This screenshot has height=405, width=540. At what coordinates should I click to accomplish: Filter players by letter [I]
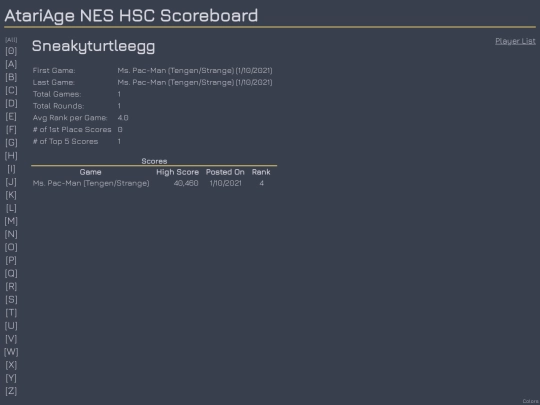[x=11, y=169]
